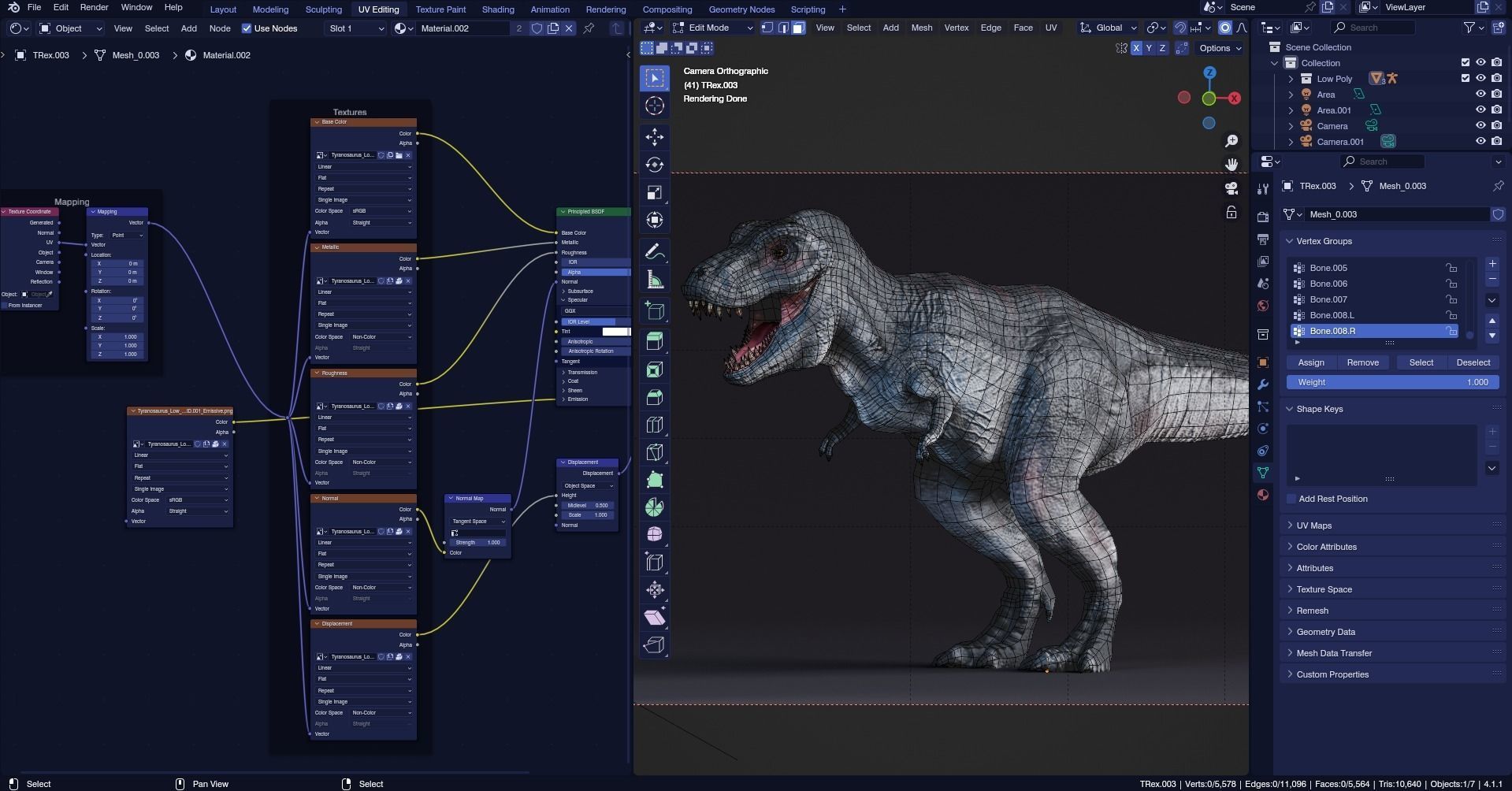Viewport: 1512px width, 791px height.
Task: Click the Deselect button
Action: [1473, 362]
